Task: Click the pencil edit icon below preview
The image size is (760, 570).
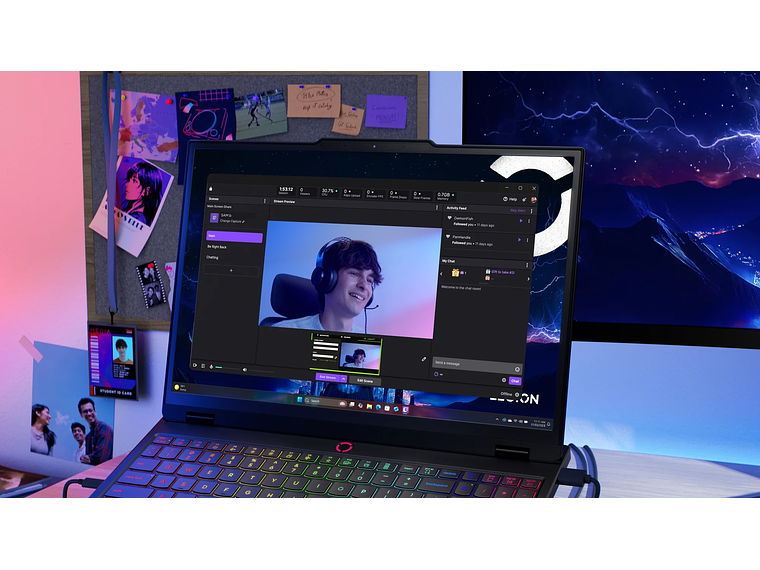Action: point(423,359)
